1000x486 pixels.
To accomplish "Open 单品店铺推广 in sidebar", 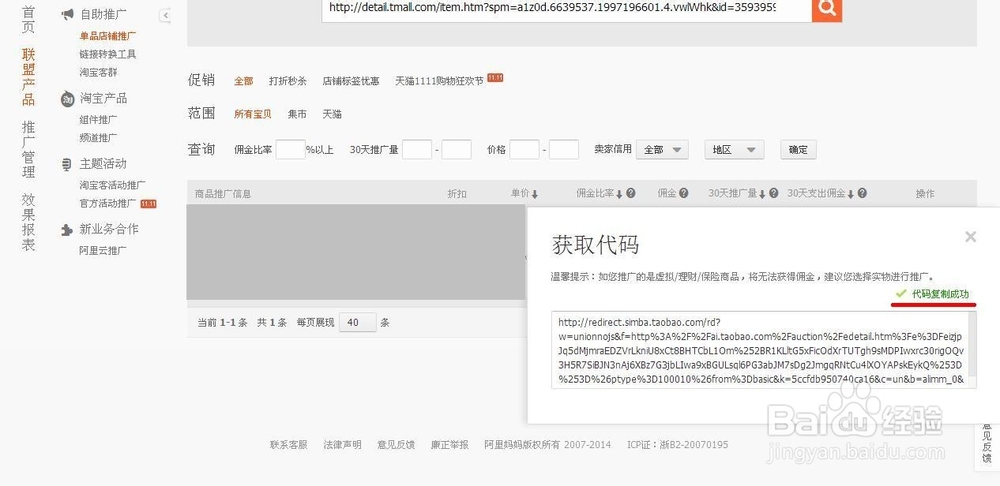I will click(107, 36).
